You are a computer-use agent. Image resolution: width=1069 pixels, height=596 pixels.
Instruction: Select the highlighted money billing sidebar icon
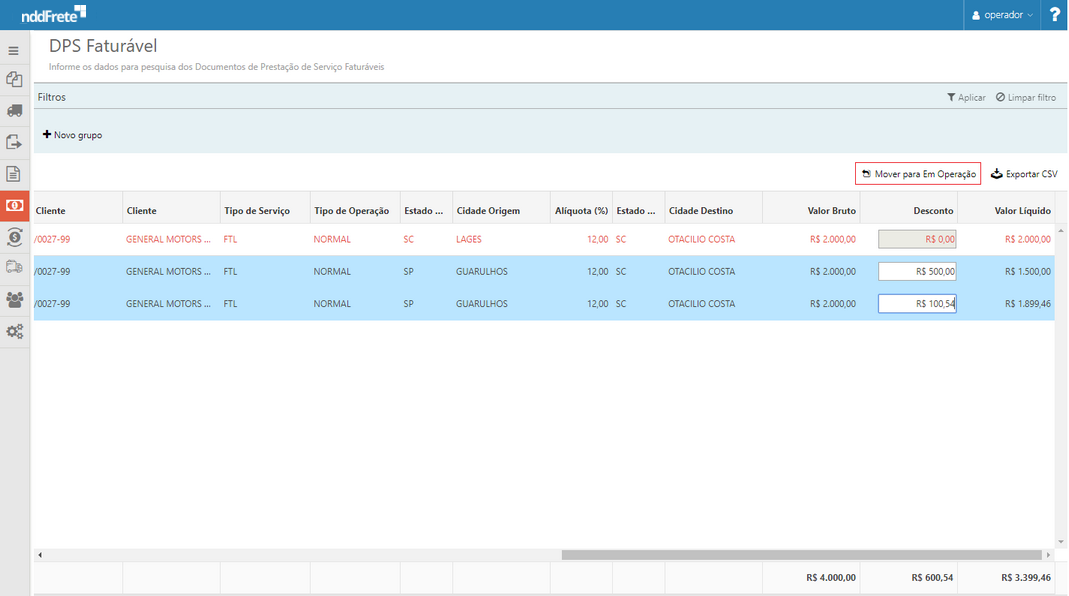coord(15,205)
